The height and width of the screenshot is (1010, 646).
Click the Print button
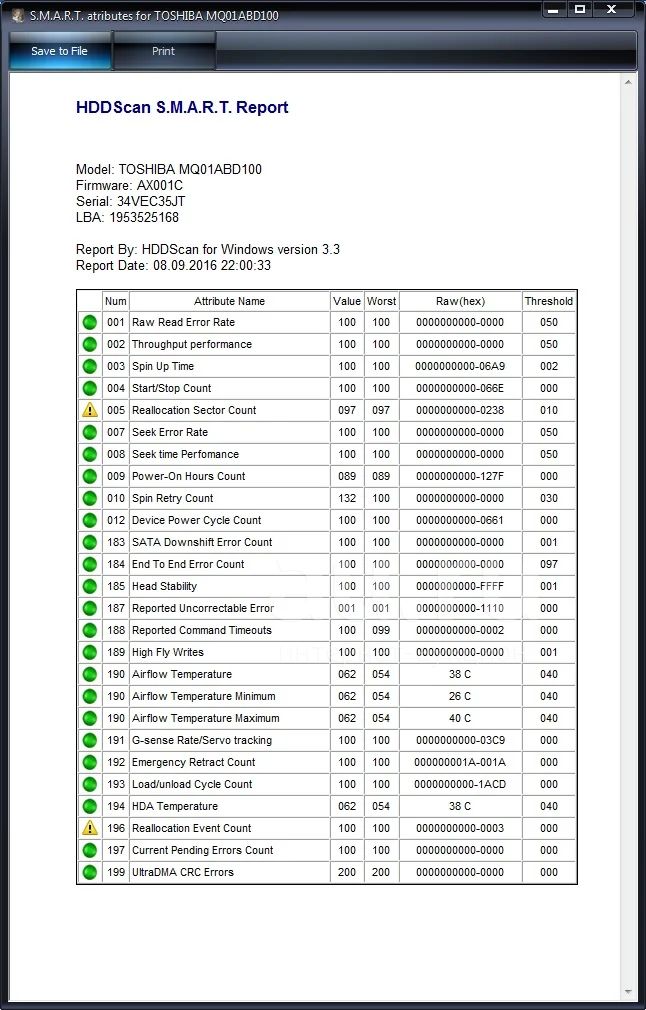tap(164, 51)
